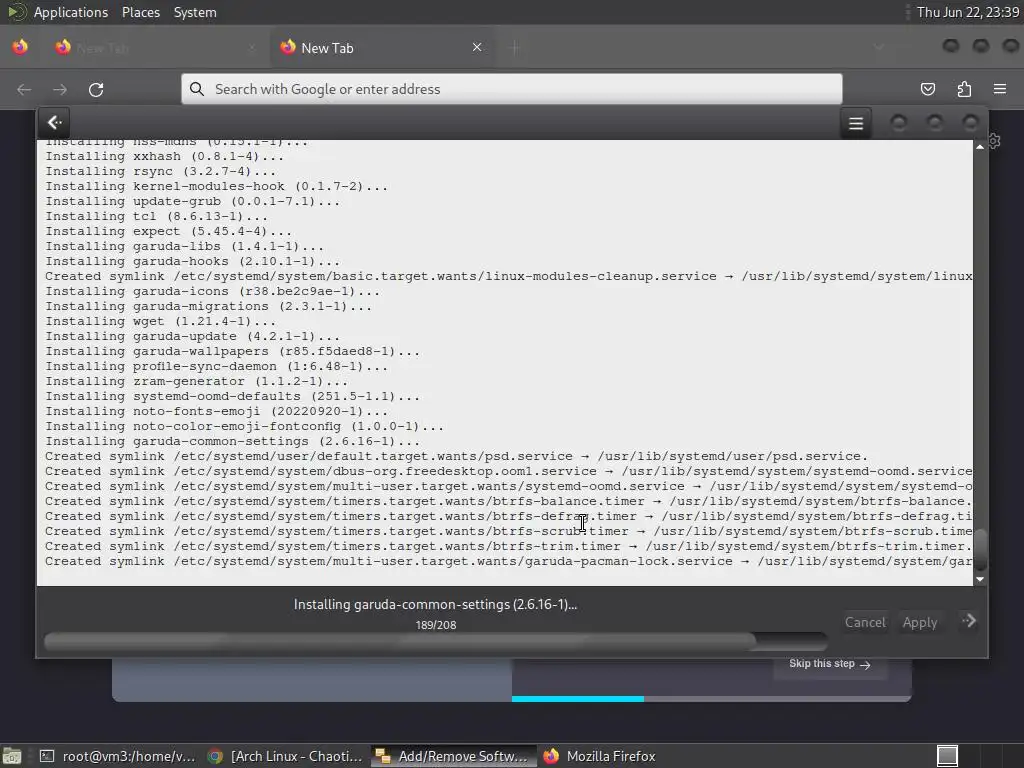Open new tab page settings gear
The height and width of the screenshot is (768, 1024).
994,141
